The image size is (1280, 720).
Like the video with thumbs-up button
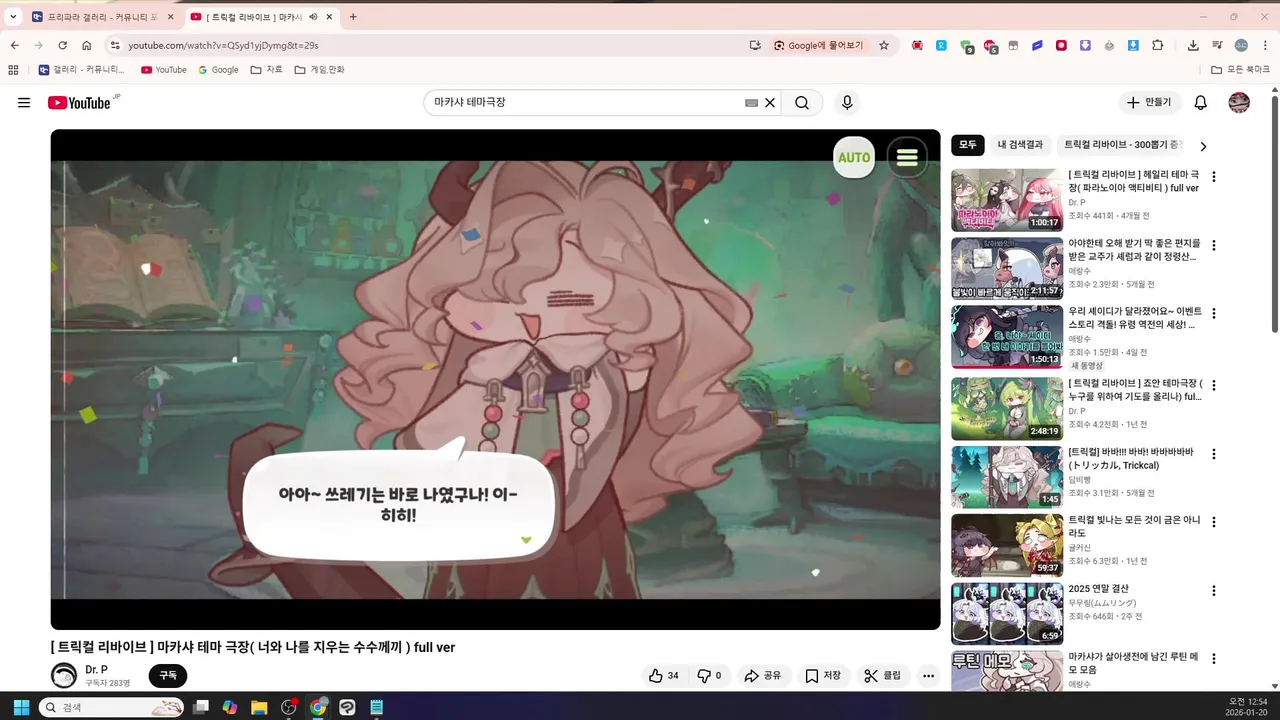(663, 676)
